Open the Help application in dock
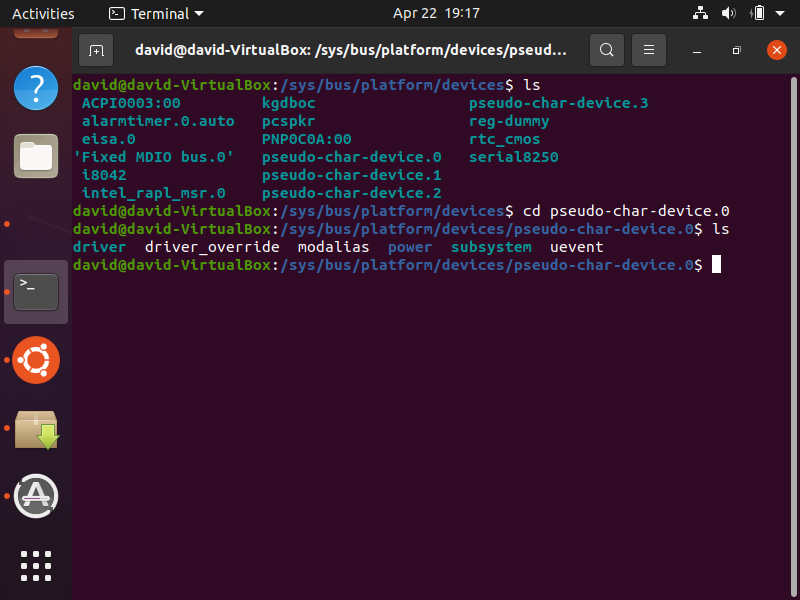This screenshot has height=600, width=800. click(x=36, y=88)
